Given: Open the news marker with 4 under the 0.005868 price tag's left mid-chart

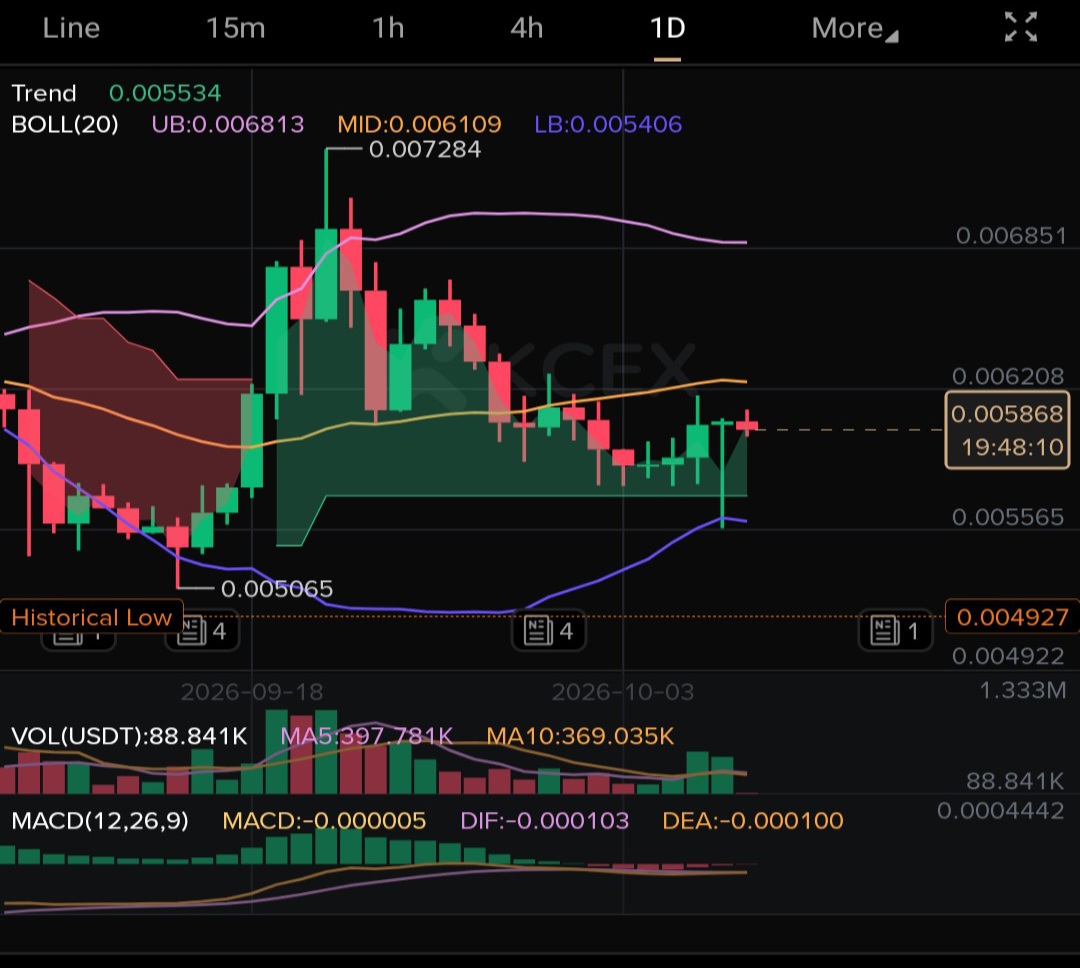Looking at the screenshot, I should pos(549,630).
